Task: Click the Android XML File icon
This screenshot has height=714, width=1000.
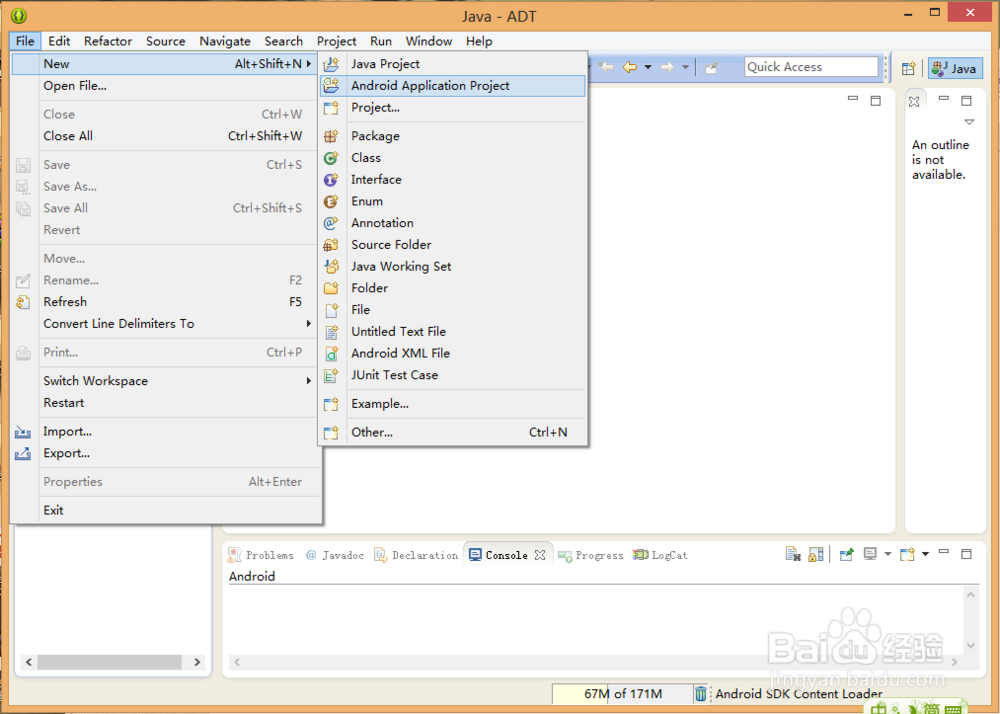Action: tap(331, 353)
